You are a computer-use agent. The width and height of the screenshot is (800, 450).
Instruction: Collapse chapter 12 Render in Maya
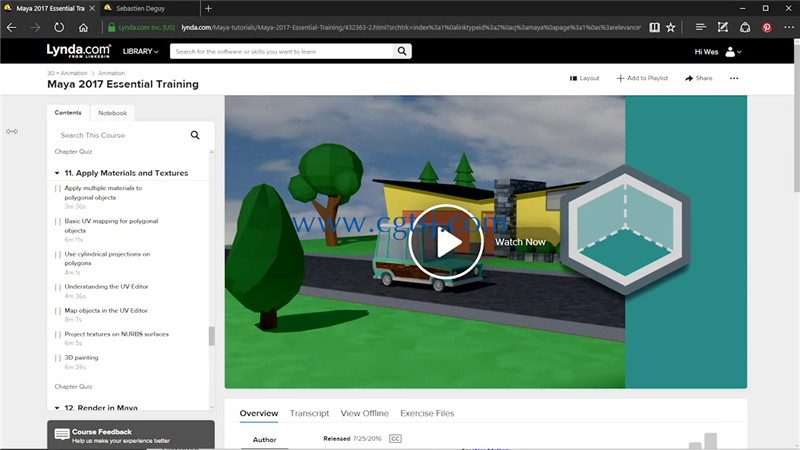[57, 408]
